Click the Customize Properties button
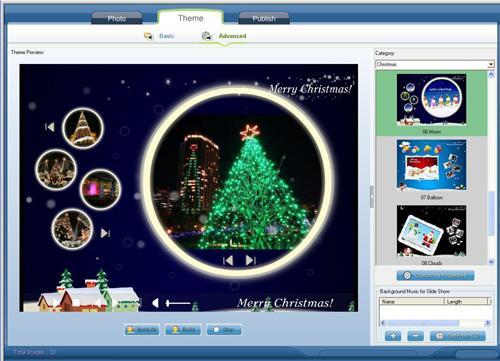This screenshot has height=361, width=500. tap(435, 276)
